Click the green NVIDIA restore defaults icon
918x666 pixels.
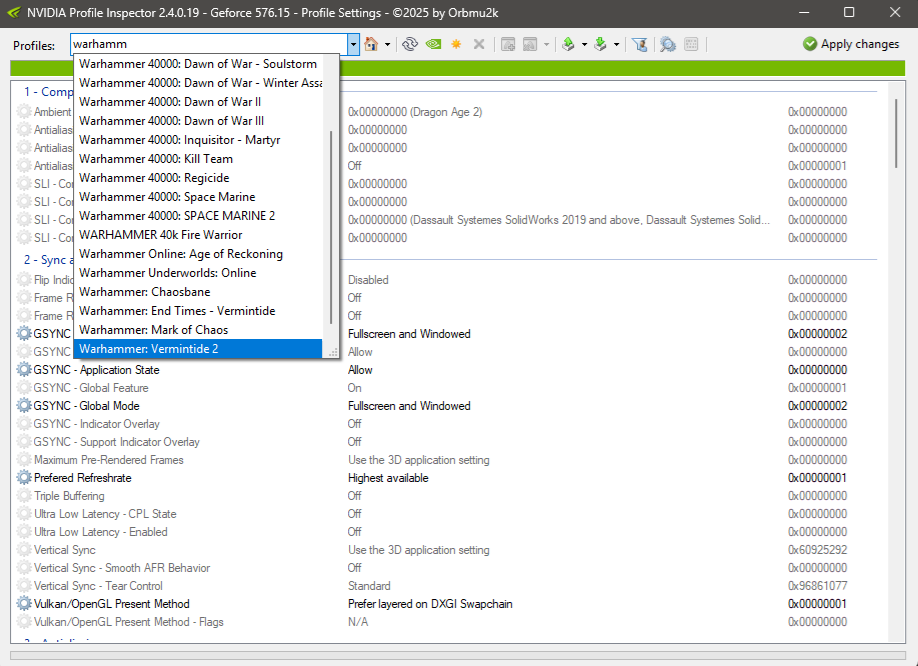click(x=433, y=44)
